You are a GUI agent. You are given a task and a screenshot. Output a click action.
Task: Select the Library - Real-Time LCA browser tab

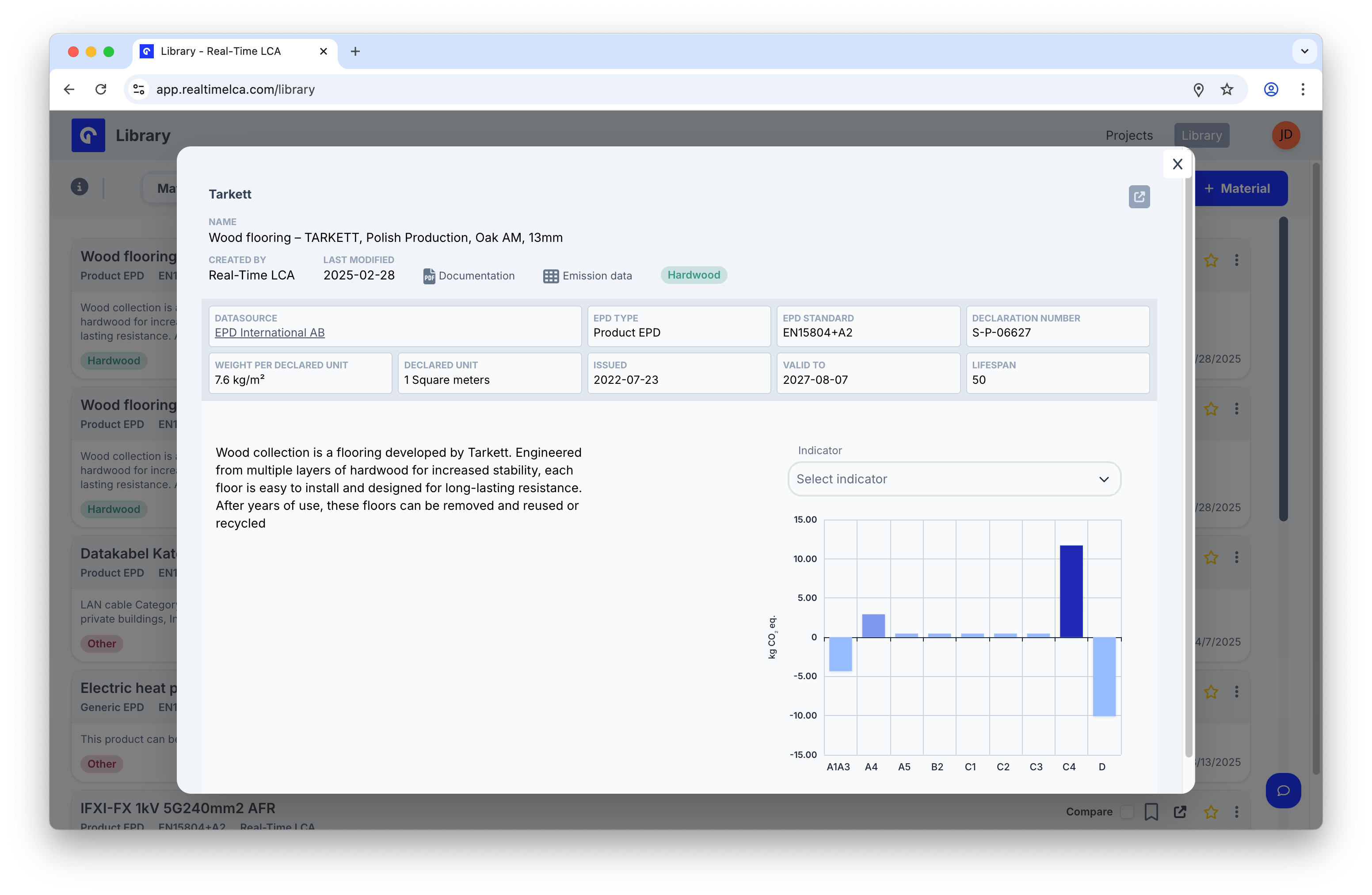[235, 51]
